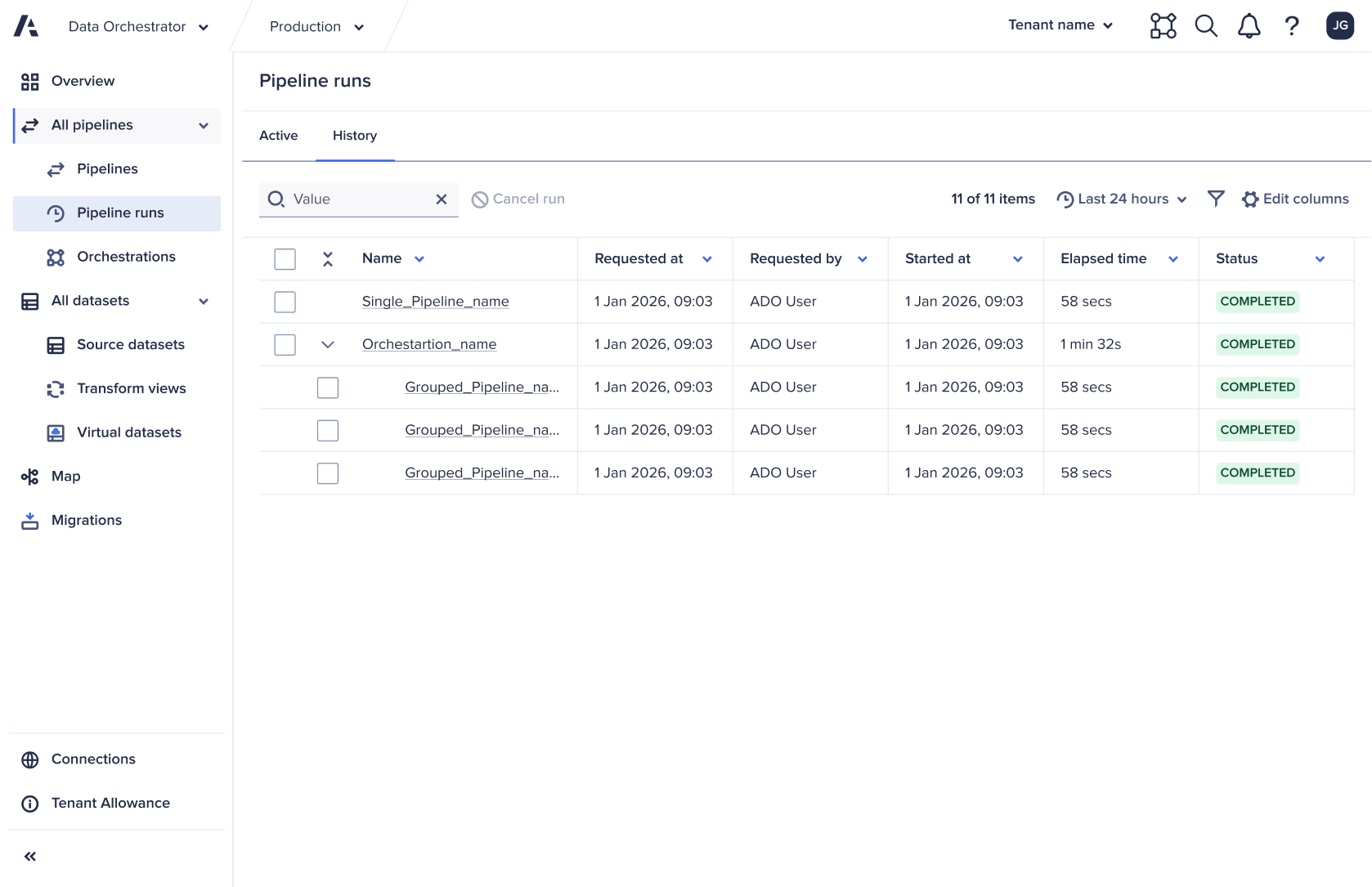1372x887 pixels.
Task: Click the Edit columns button
Action: (x=1295, y=199)
